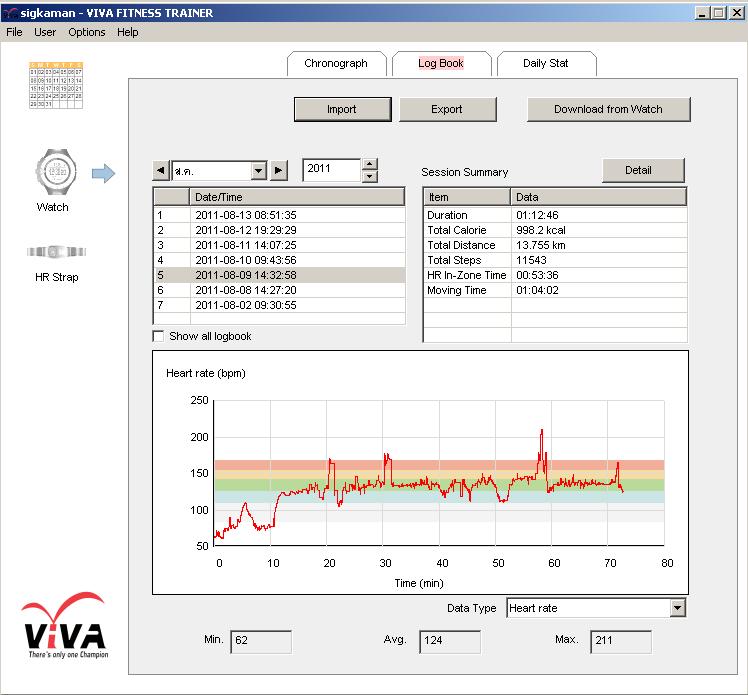The height and width of the screenshot is (695, 748).
Task: Click the Import button
Action: (x=341, y=109)
